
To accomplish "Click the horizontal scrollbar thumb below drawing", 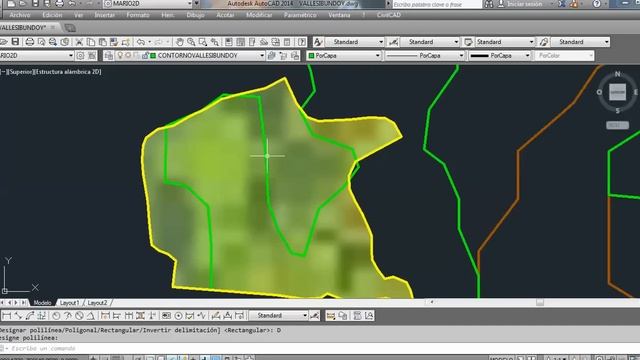I will pyautogui.click(x=540, y=302).
